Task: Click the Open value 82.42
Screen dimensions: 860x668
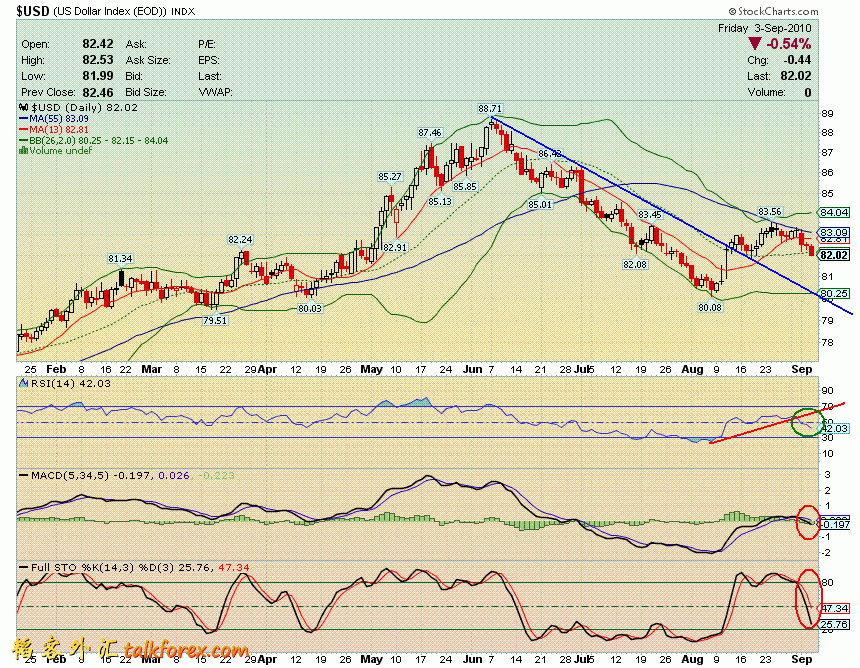Action: tap(98, 44)
